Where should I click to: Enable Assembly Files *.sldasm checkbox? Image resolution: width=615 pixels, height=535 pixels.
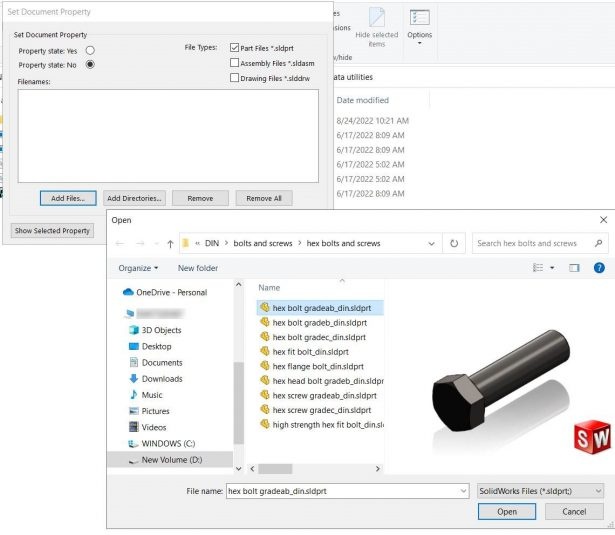[x=234, y=62]
